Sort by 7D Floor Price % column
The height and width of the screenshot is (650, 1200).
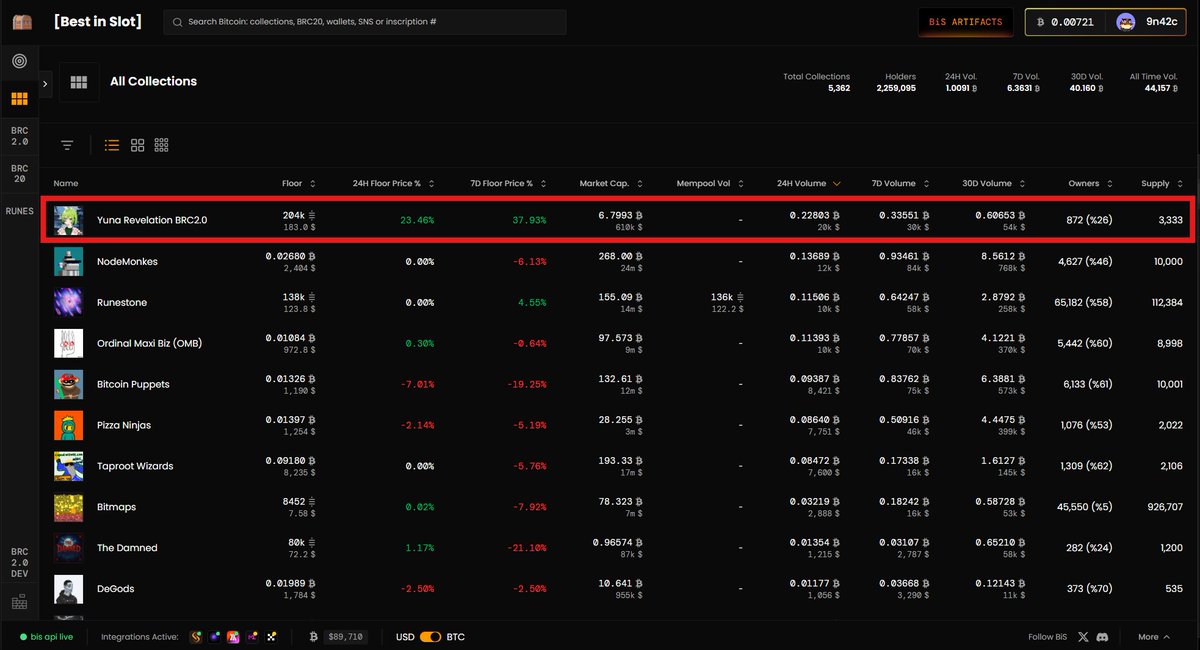click(x=543, y=184)
